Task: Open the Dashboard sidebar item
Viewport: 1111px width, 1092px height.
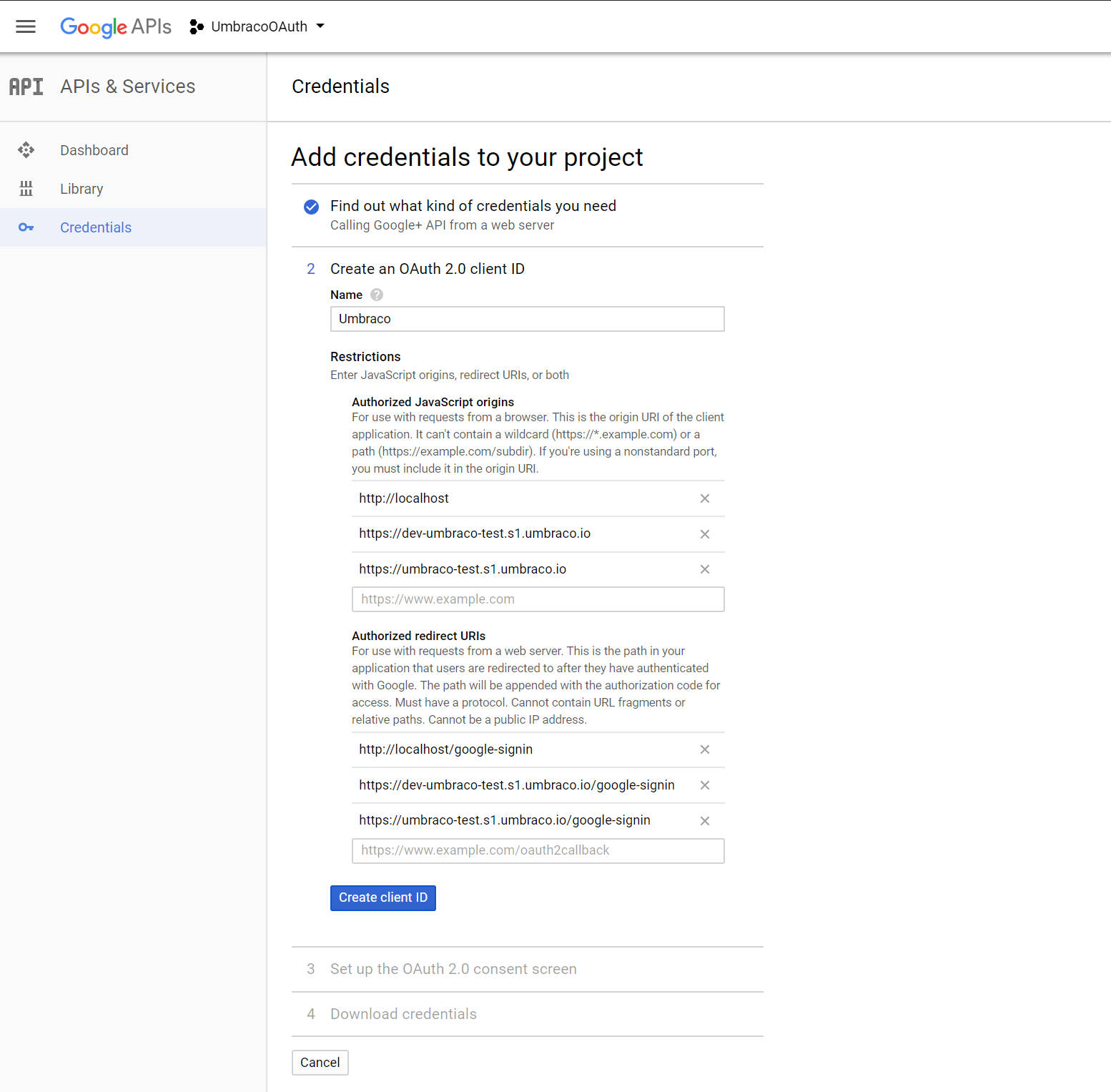Action: point(133,150)
